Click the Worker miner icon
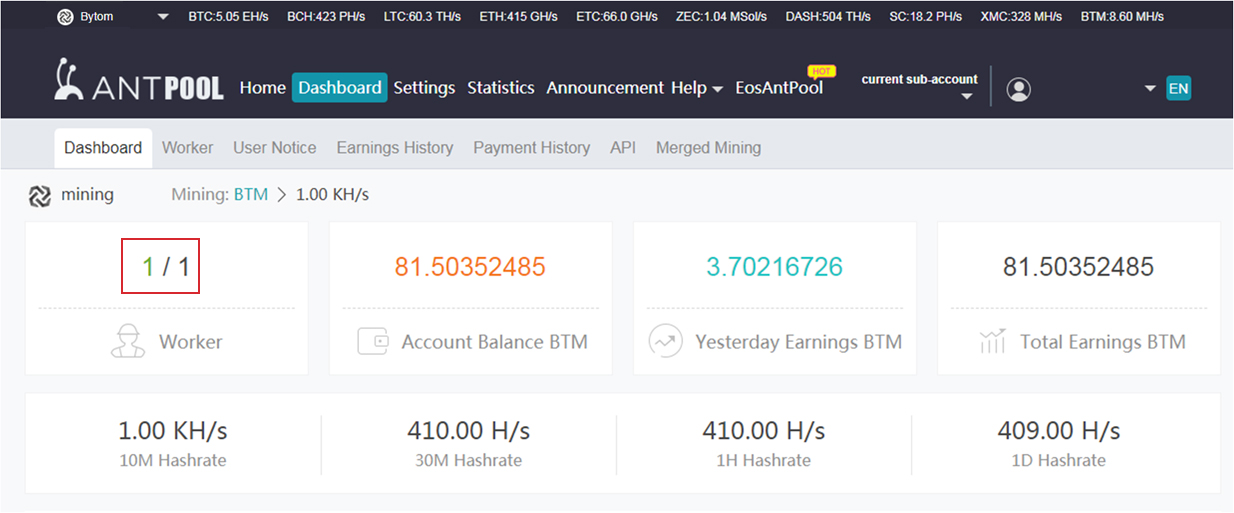 pyautogui.click(x=127, y=341)
